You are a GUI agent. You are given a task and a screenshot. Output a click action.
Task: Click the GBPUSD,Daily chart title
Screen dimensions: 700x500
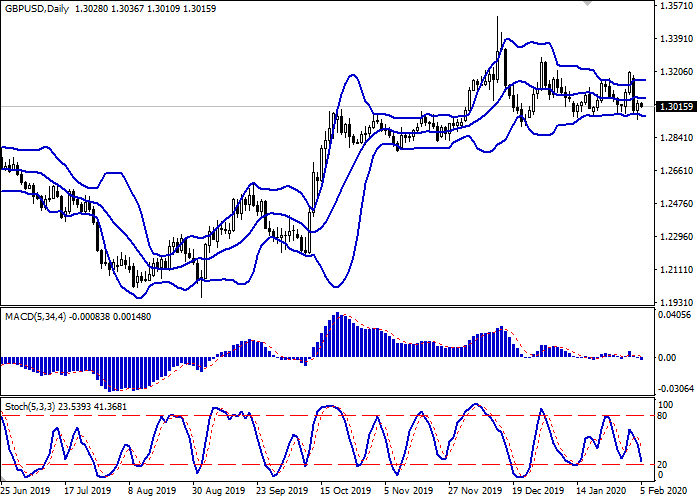(40, 7)
